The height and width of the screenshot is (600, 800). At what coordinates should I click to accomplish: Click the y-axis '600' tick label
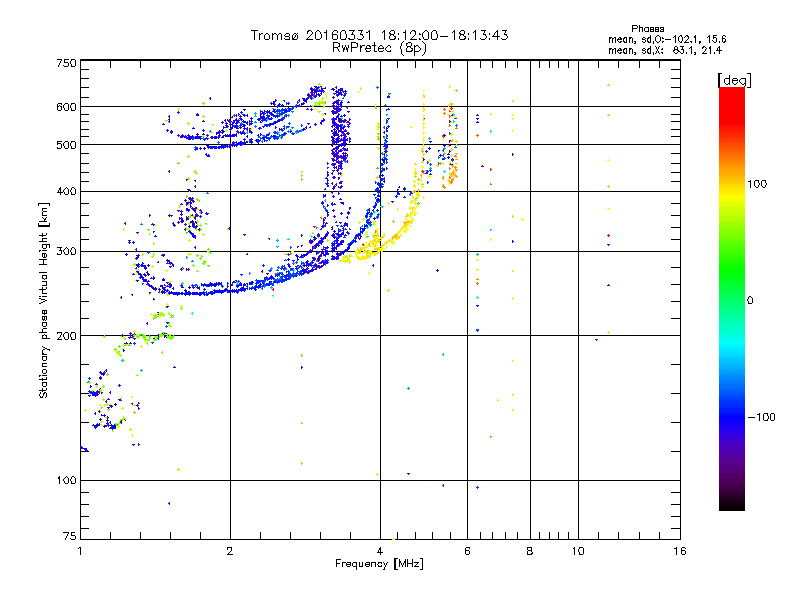66,107
